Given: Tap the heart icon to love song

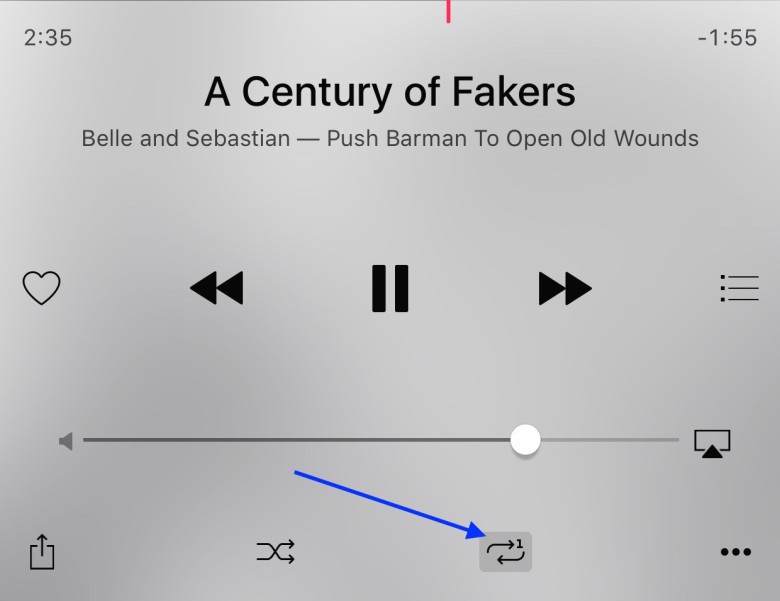Looking at the screenshot, I should pyautogui.click(x=41, y=288).
